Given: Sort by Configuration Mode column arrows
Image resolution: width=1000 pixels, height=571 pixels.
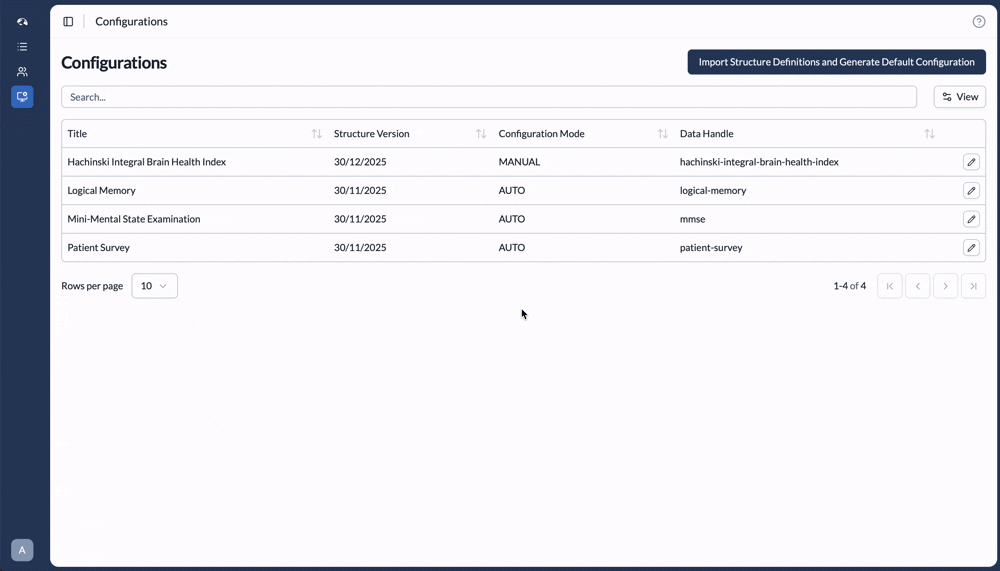Looking at the screenshot, I should (663, 134).
